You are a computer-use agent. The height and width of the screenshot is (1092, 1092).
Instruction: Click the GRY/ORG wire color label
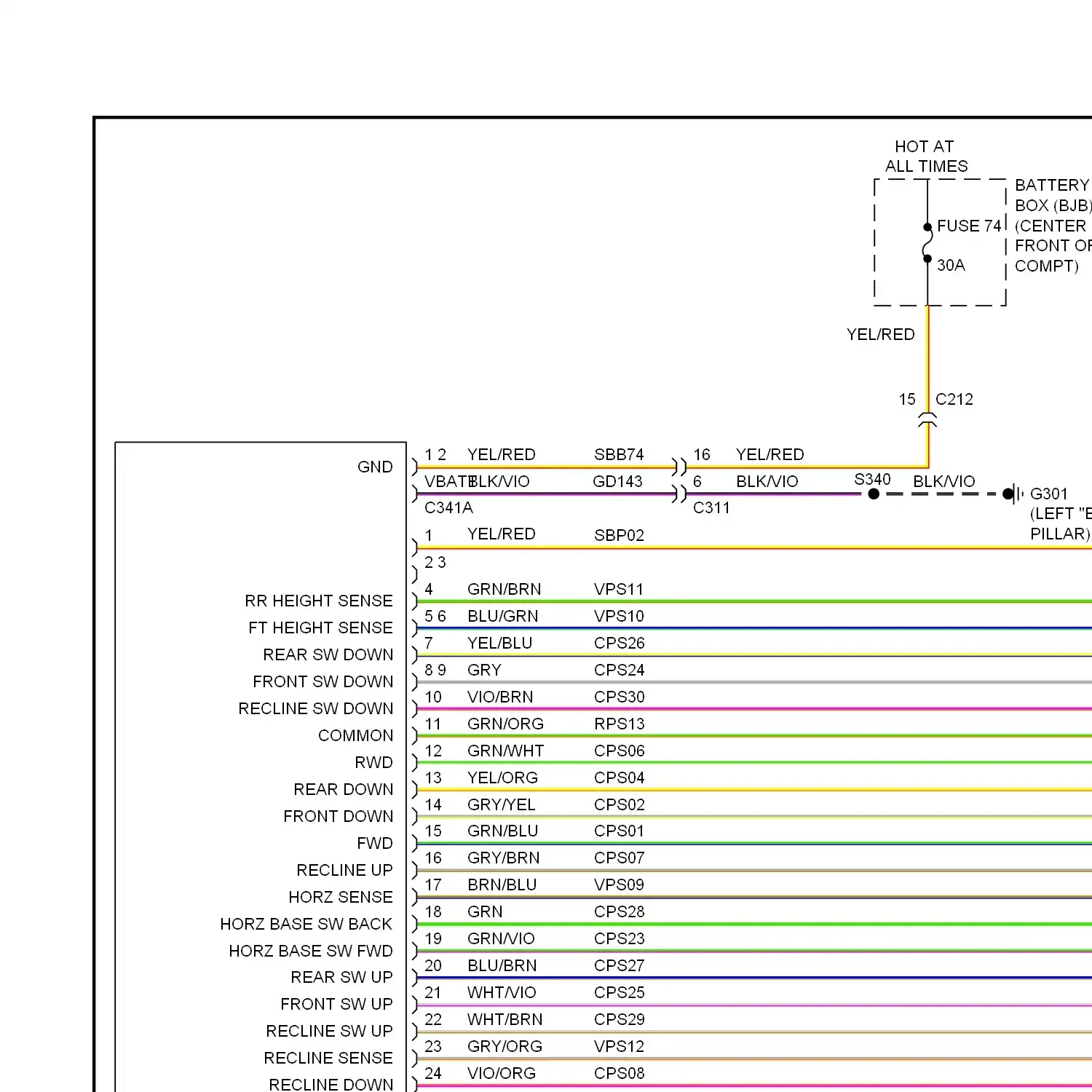tap(505, 1046)
